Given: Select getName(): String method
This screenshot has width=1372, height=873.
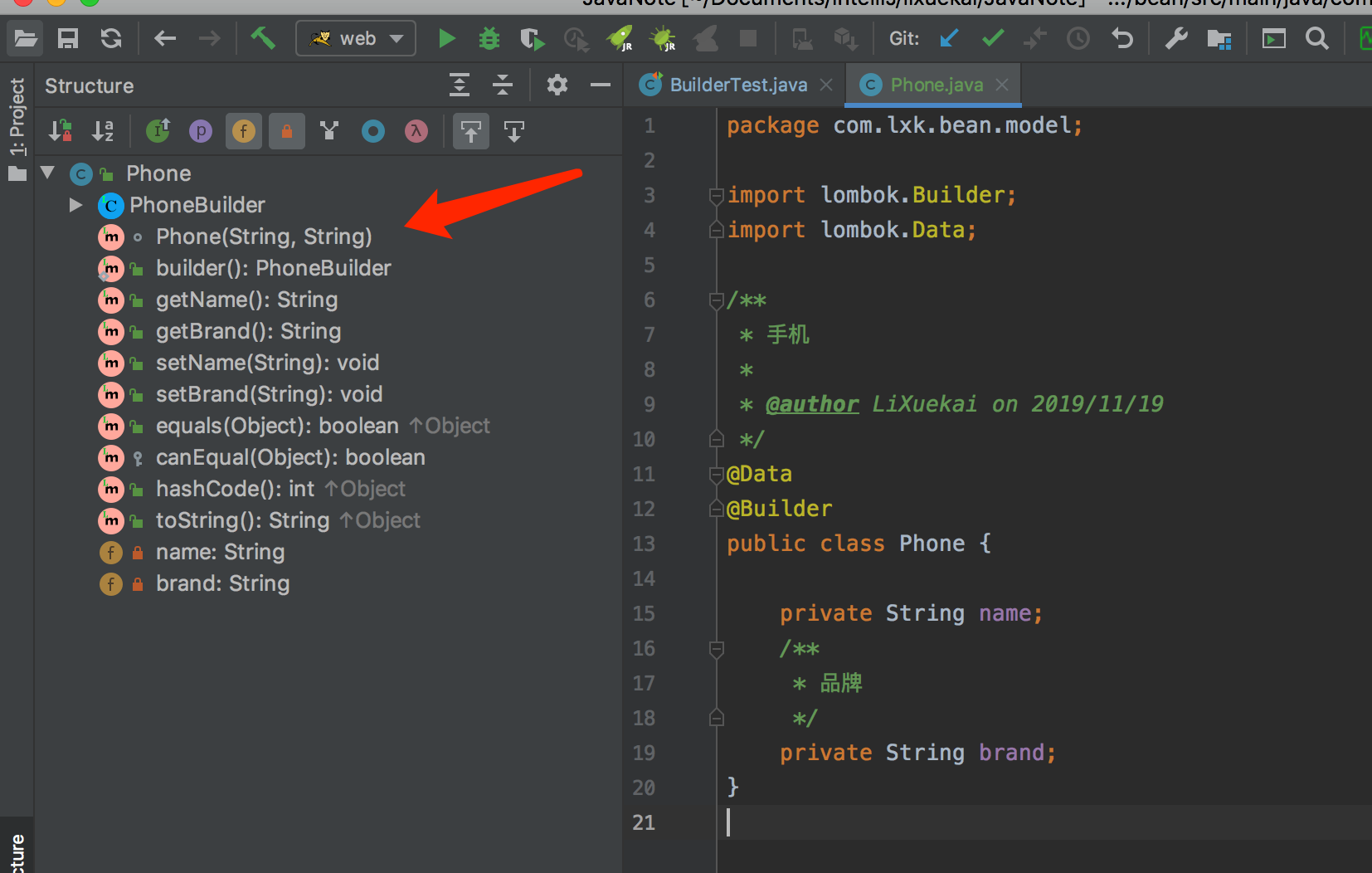Looking at the screenshot, I should pos(246,300).
